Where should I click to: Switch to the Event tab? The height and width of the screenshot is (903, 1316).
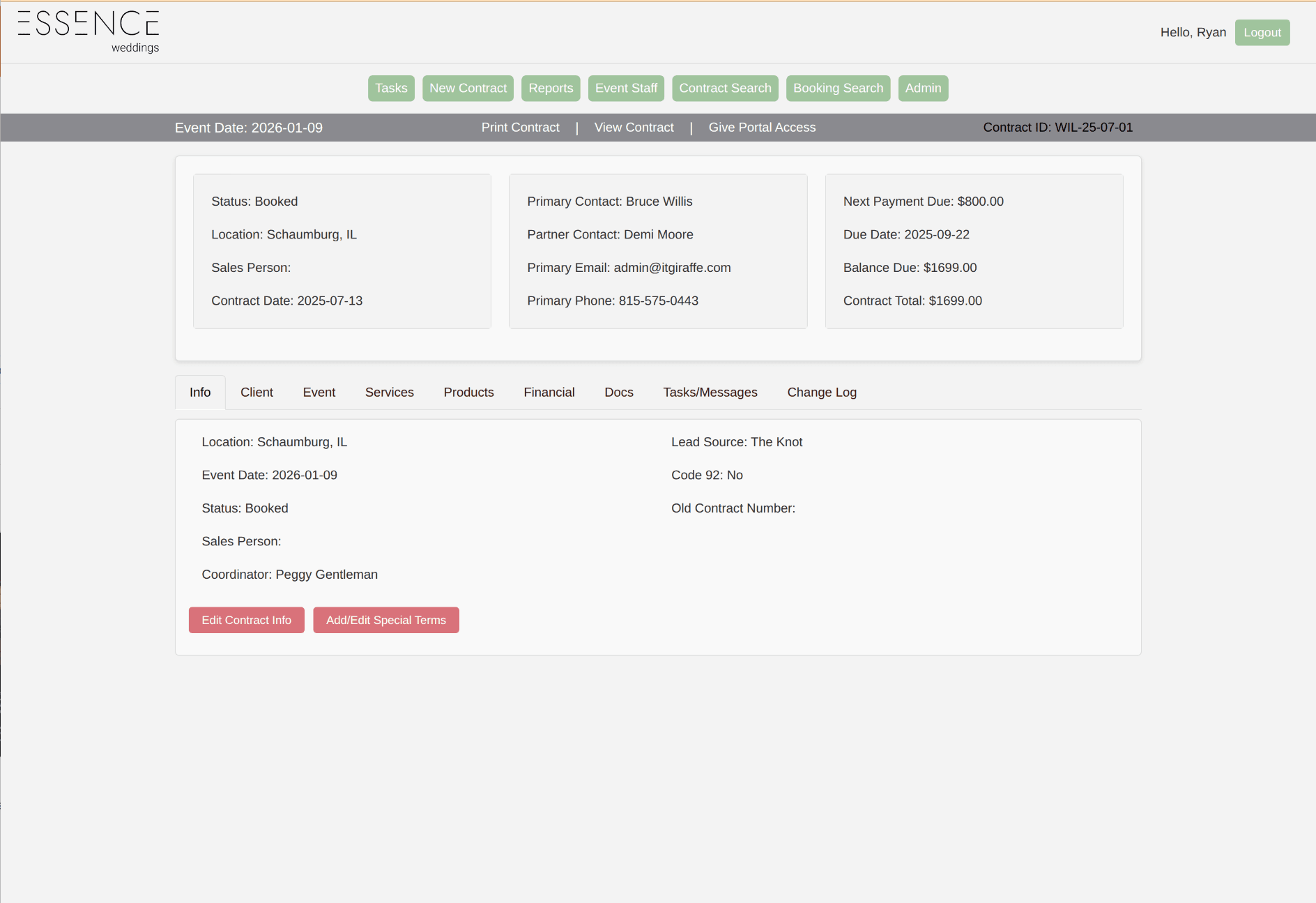point(319,392)
